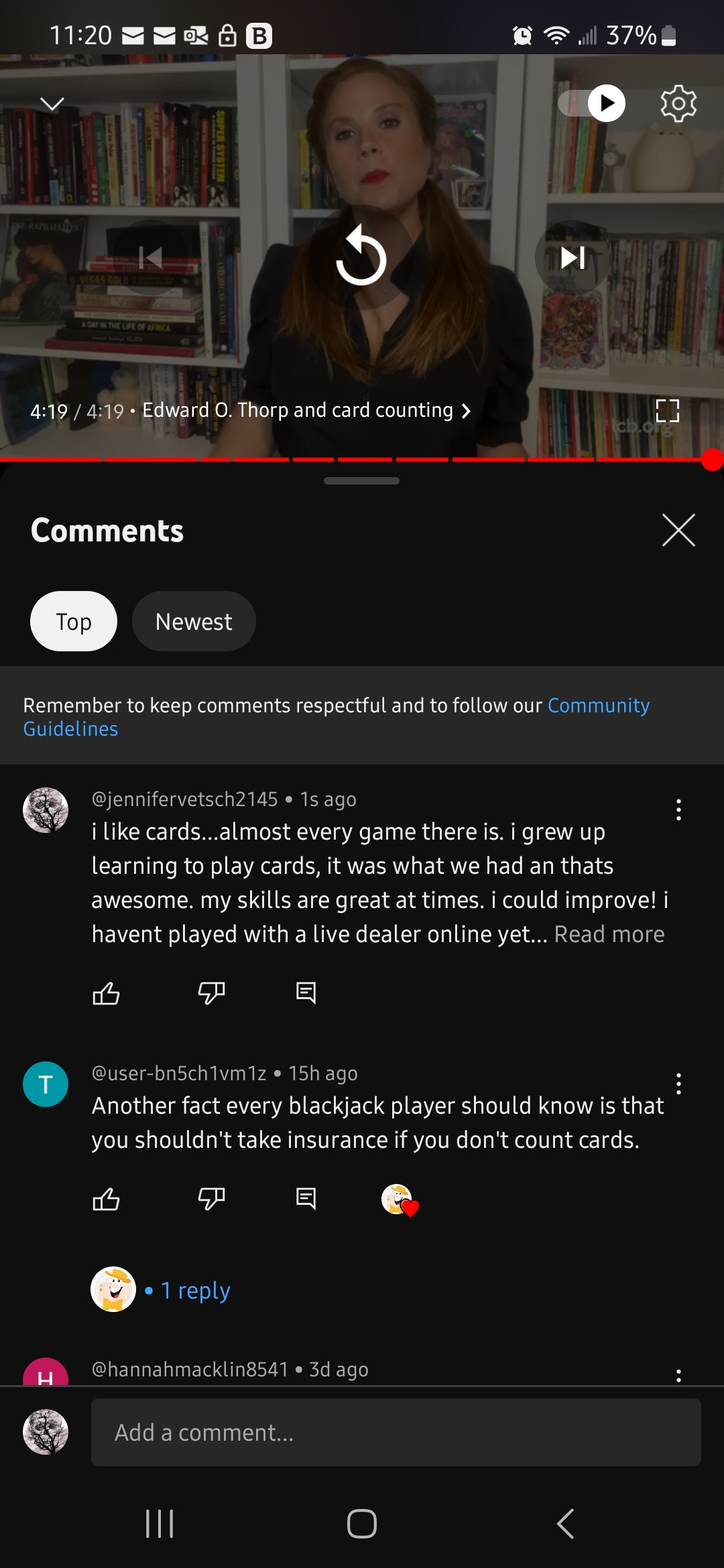
Task: Like the comment by @jennifervetsch2145
Action: [106, 992]
